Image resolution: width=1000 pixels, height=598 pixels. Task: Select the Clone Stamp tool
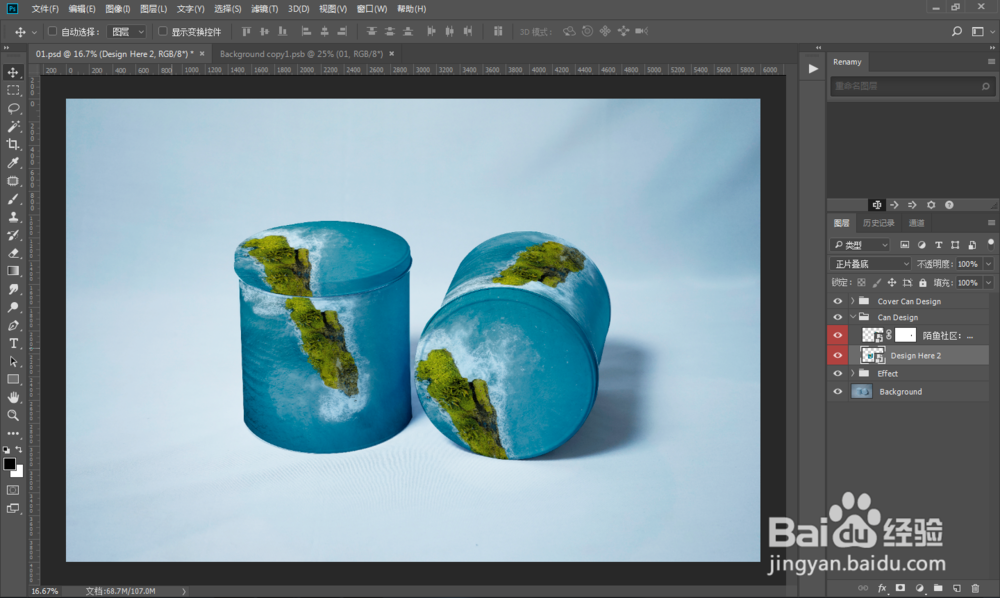[13, 217]
